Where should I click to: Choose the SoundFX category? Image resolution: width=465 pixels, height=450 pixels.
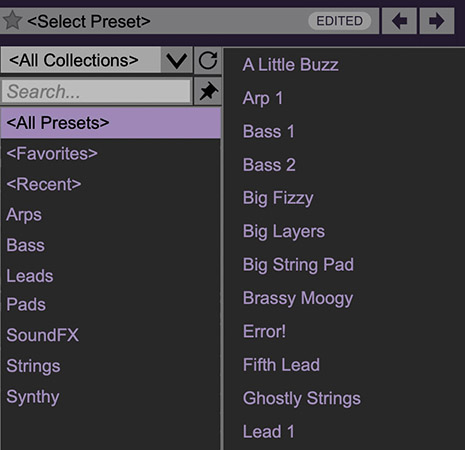[43, 335]
